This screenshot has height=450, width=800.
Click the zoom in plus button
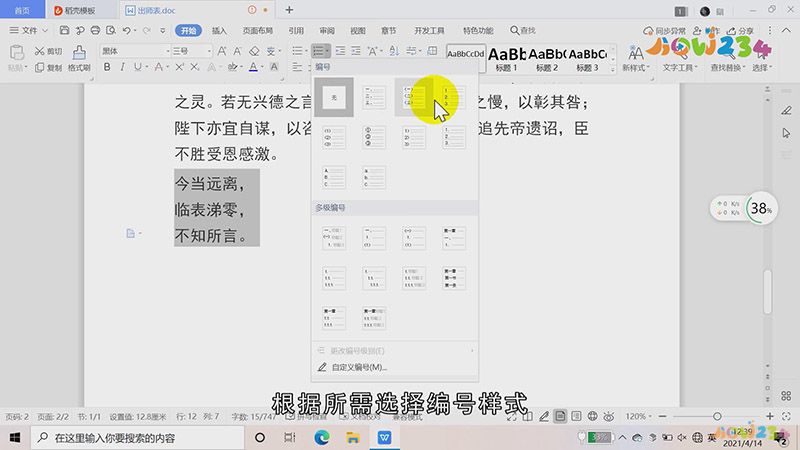point(770,416)
